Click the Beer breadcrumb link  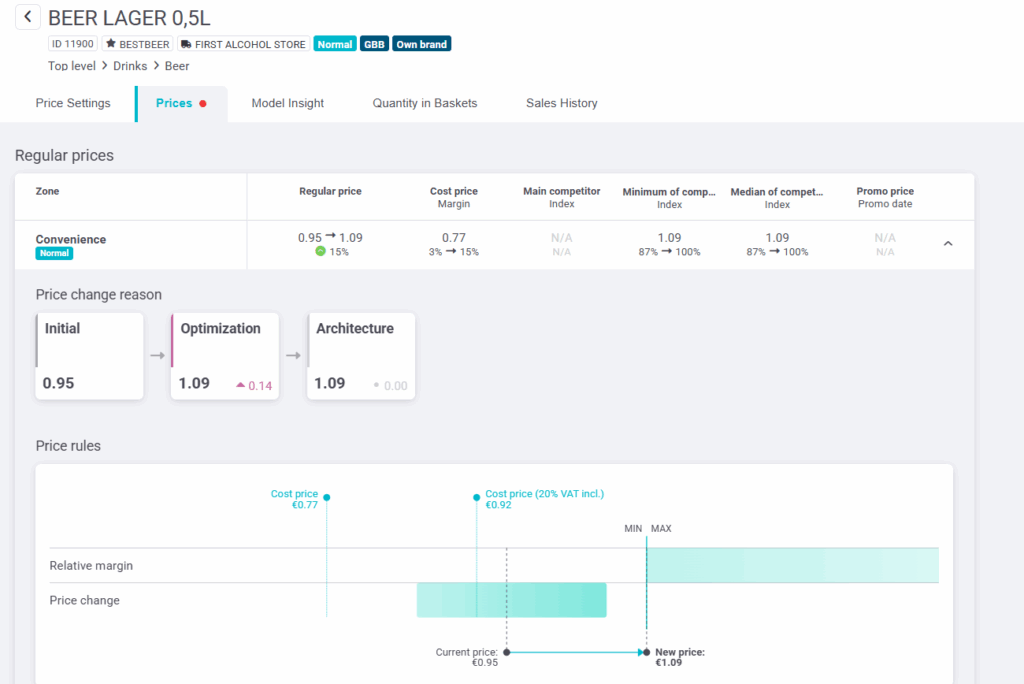pos(177,66)
